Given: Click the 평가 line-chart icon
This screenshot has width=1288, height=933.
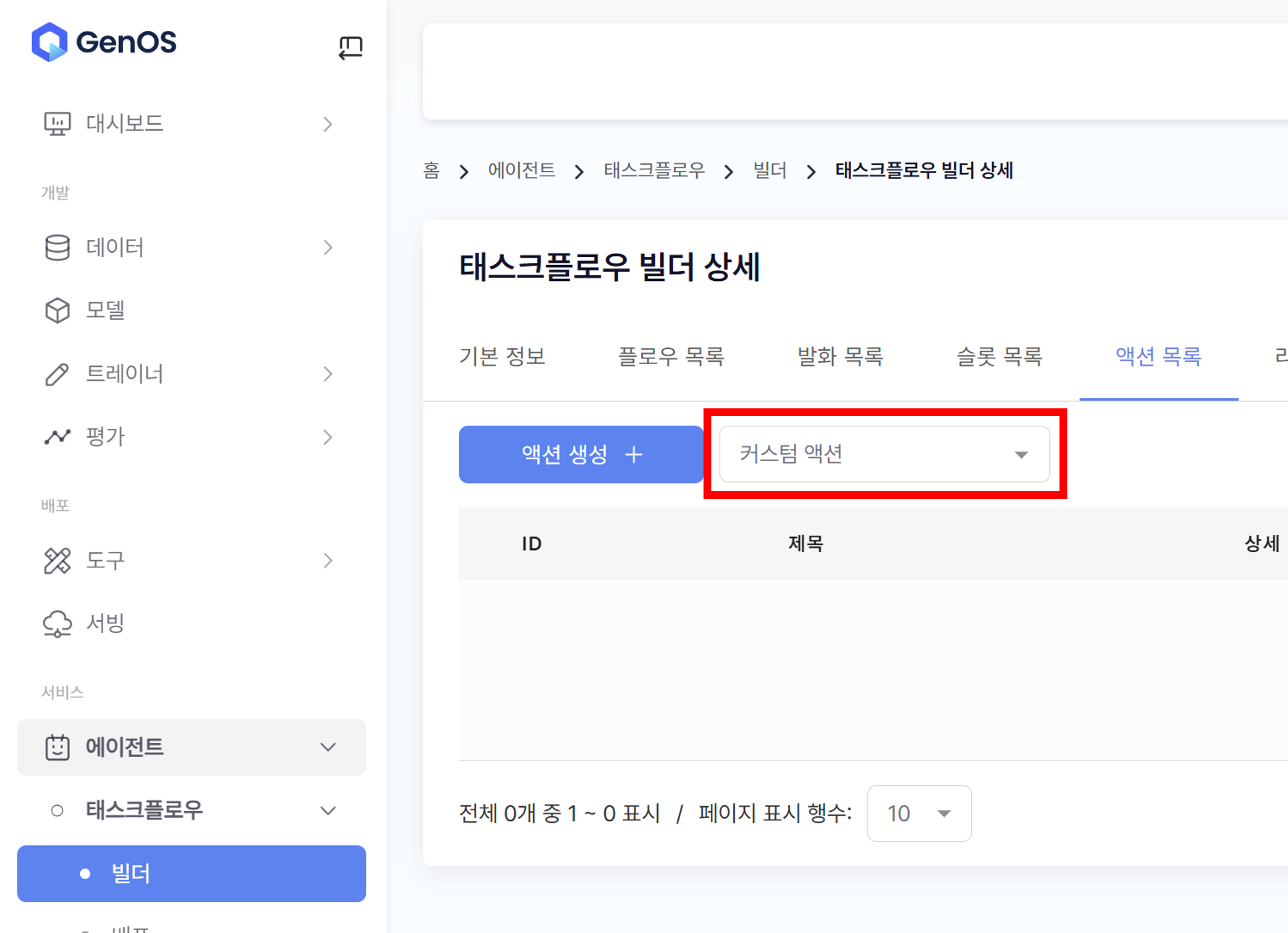Looking at the screenshot, I should 57,437.
